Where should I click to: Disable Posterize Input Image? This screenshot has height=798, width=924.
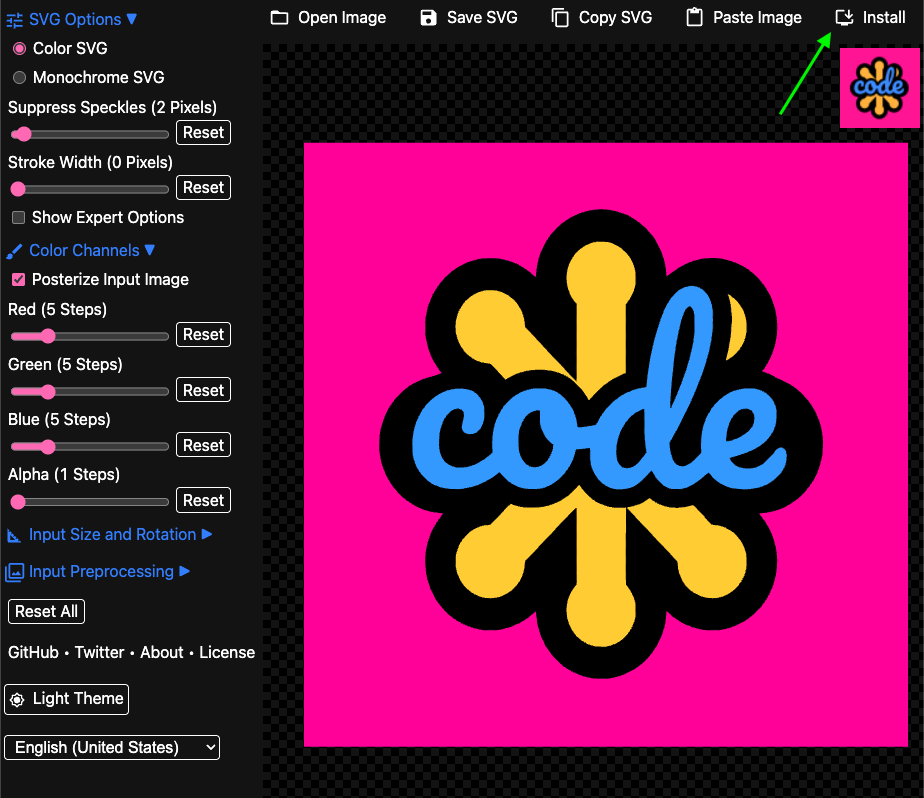(17, 280)
